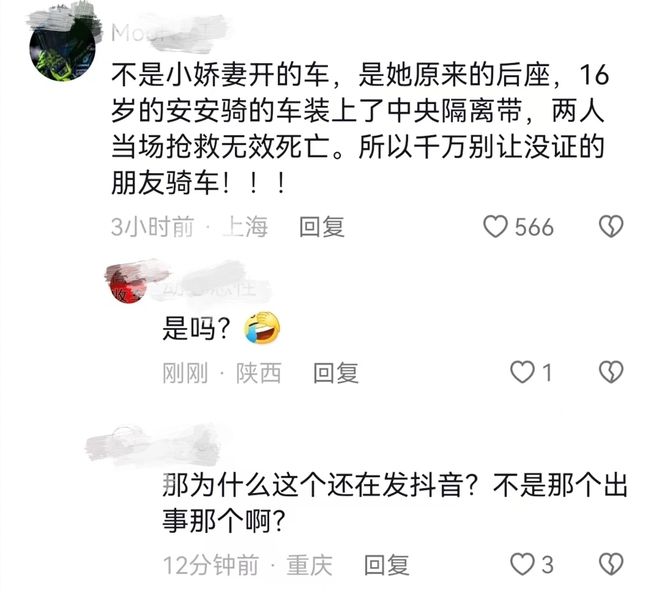Tap the 3小时前 · 上海 timestamp

coord(189,227)
